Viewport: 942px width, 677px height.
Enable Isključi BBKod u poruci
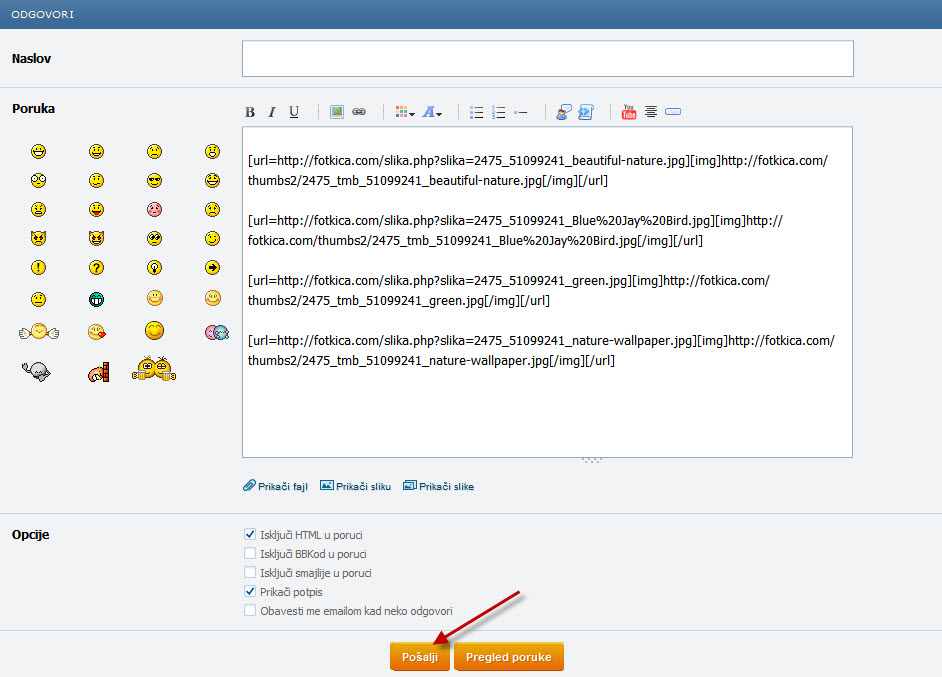(x=250, y=553)
